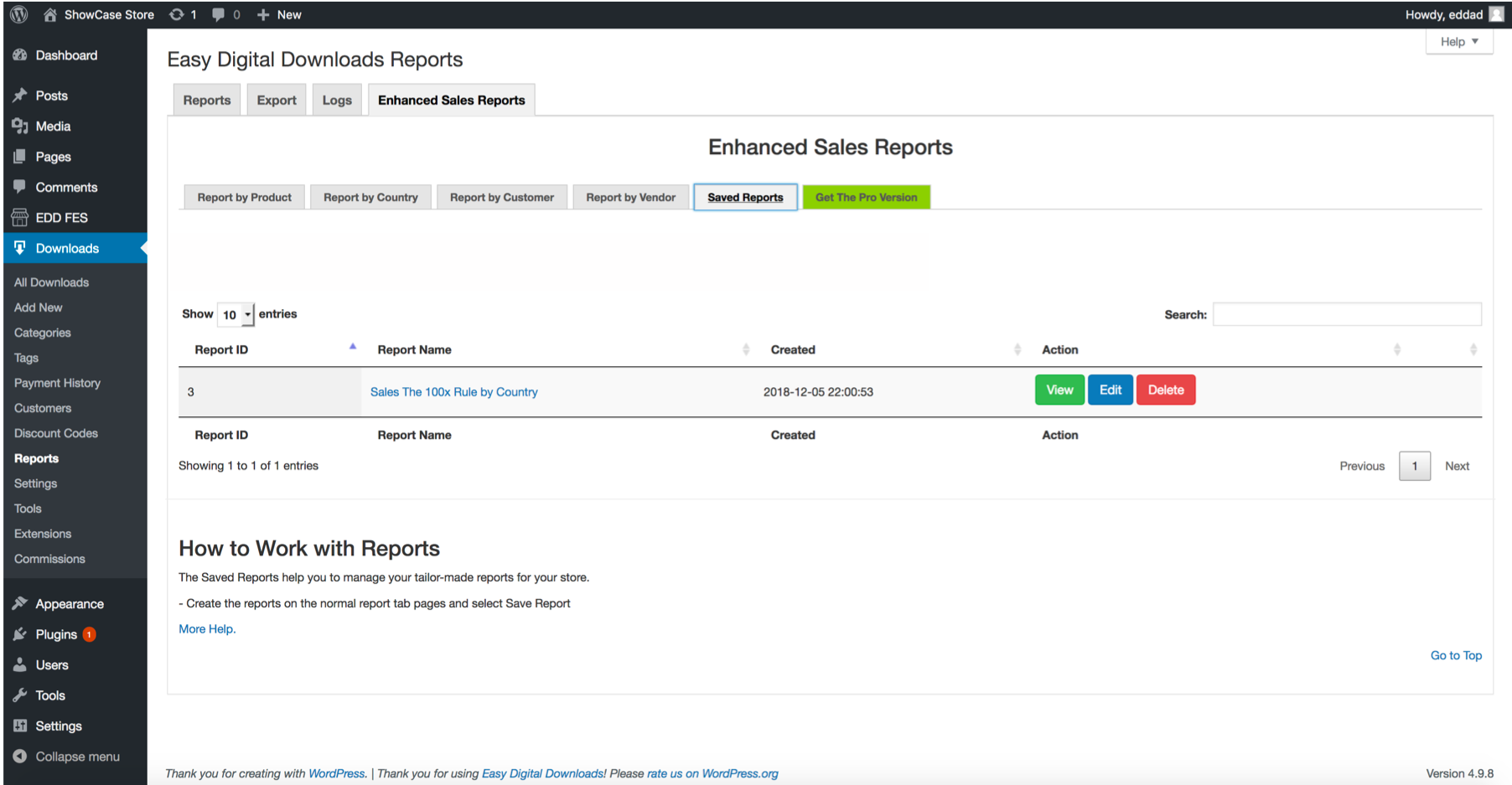Click the user avatar next to Howdy
Image resolution: width=1512 pixels, height=785 pixels.
coord(1496,14)
